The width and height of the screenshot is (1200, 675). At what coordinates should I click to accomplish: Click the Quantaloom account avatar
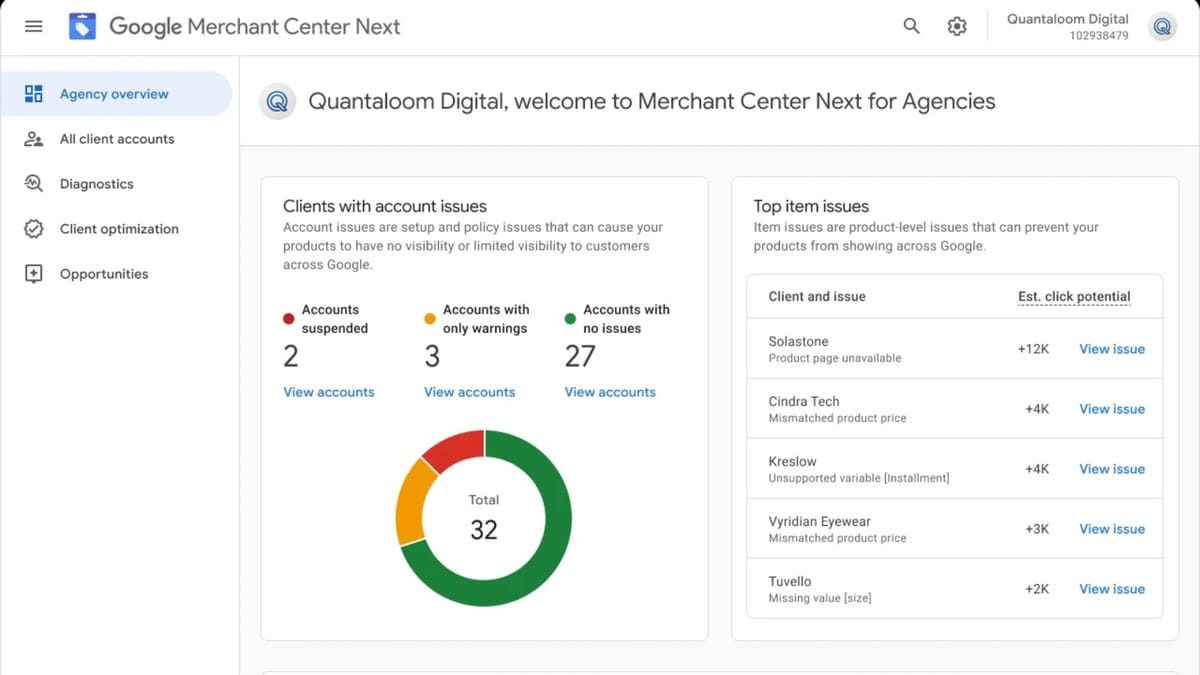coord(1161,27)
